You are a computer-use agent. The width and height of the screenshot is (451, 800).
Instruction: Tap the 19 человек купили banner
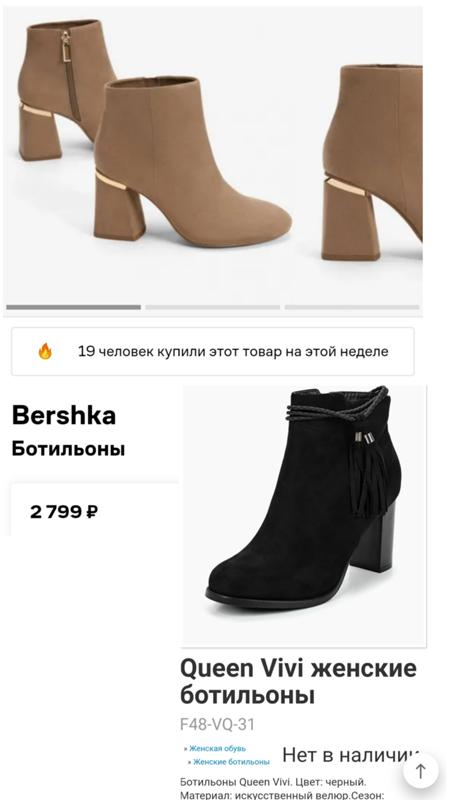(213, 352)
